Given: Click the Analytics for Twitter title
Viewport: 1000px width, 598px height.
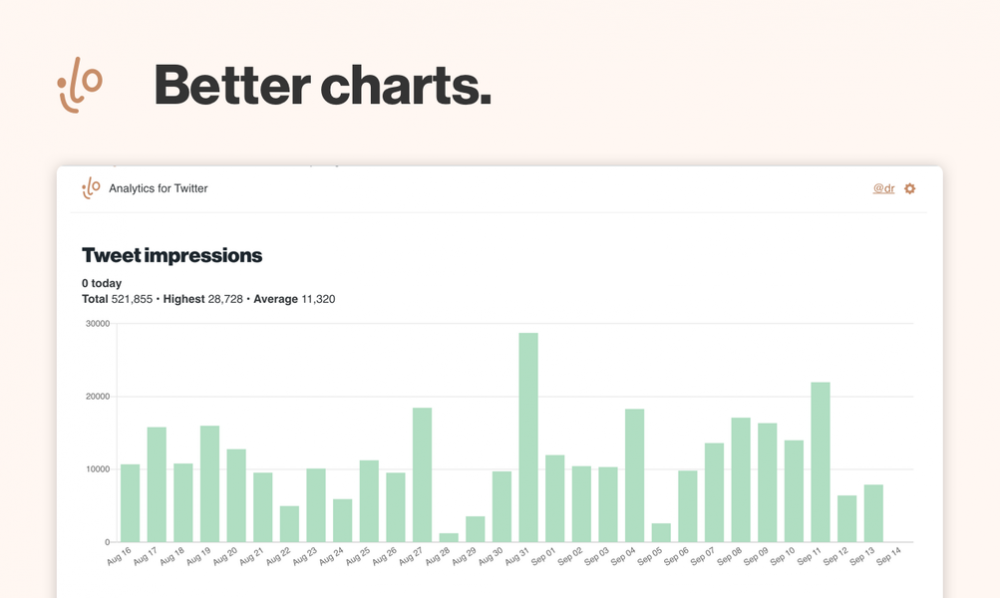Looking at the screenshot, I should click(158, 188).
